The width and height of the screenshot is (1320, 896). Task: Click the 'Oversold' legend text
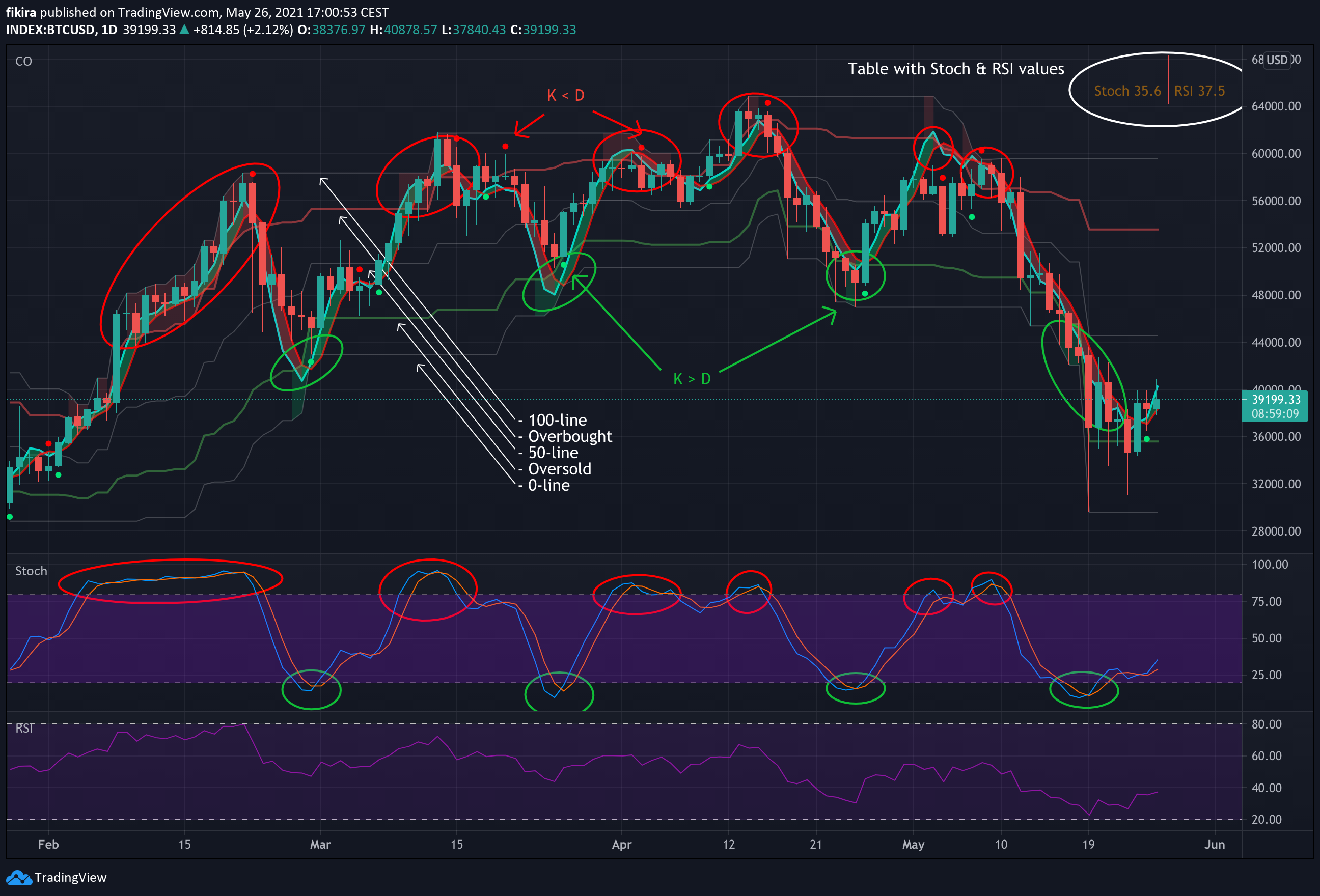point(560,469)
